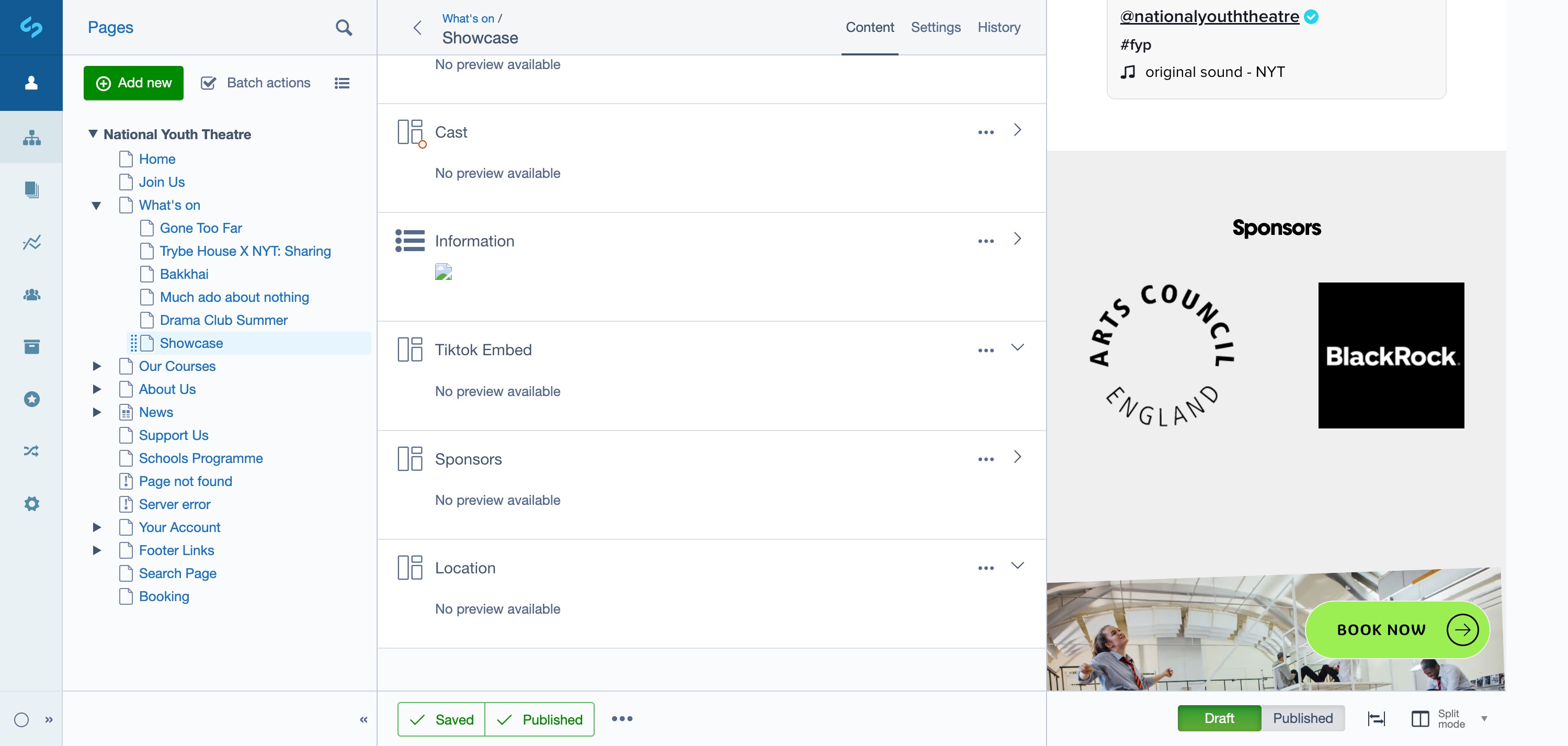The image size is (1568, 746).
Task: Click the preview resize icon in bottom bar
Action: coord(1376,719)
